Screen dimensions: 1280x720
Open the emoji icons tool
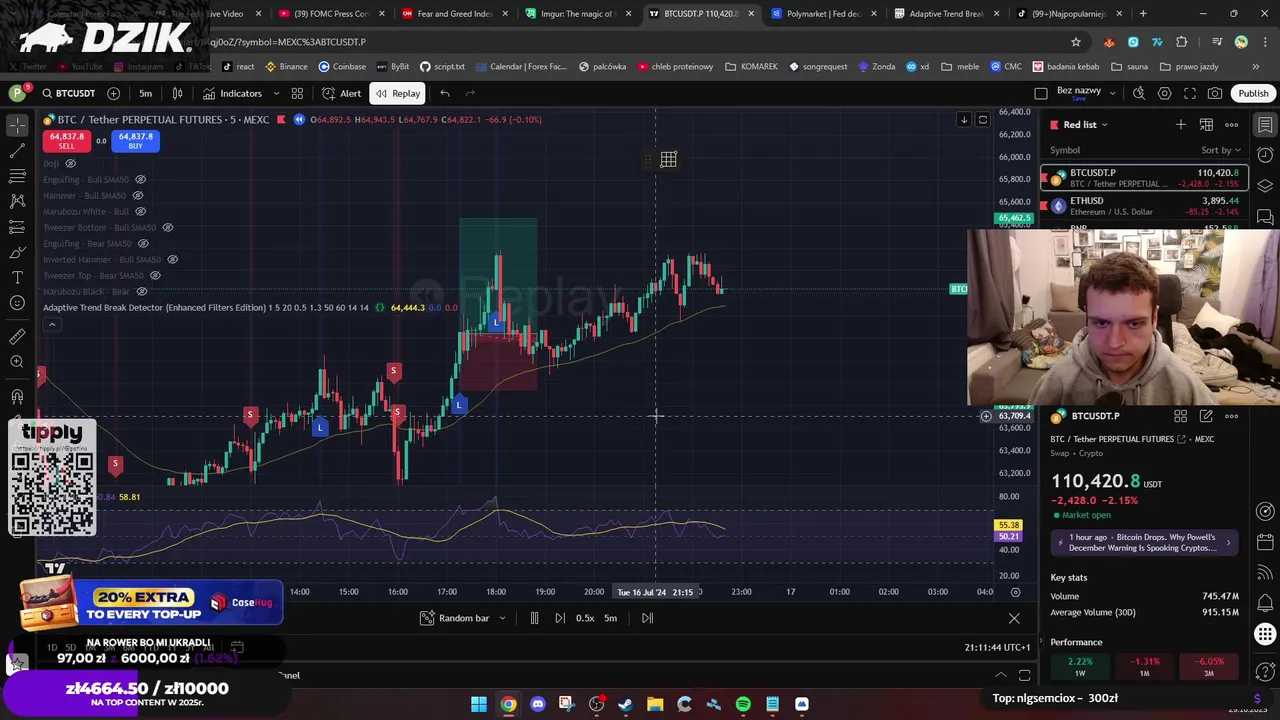17,303
